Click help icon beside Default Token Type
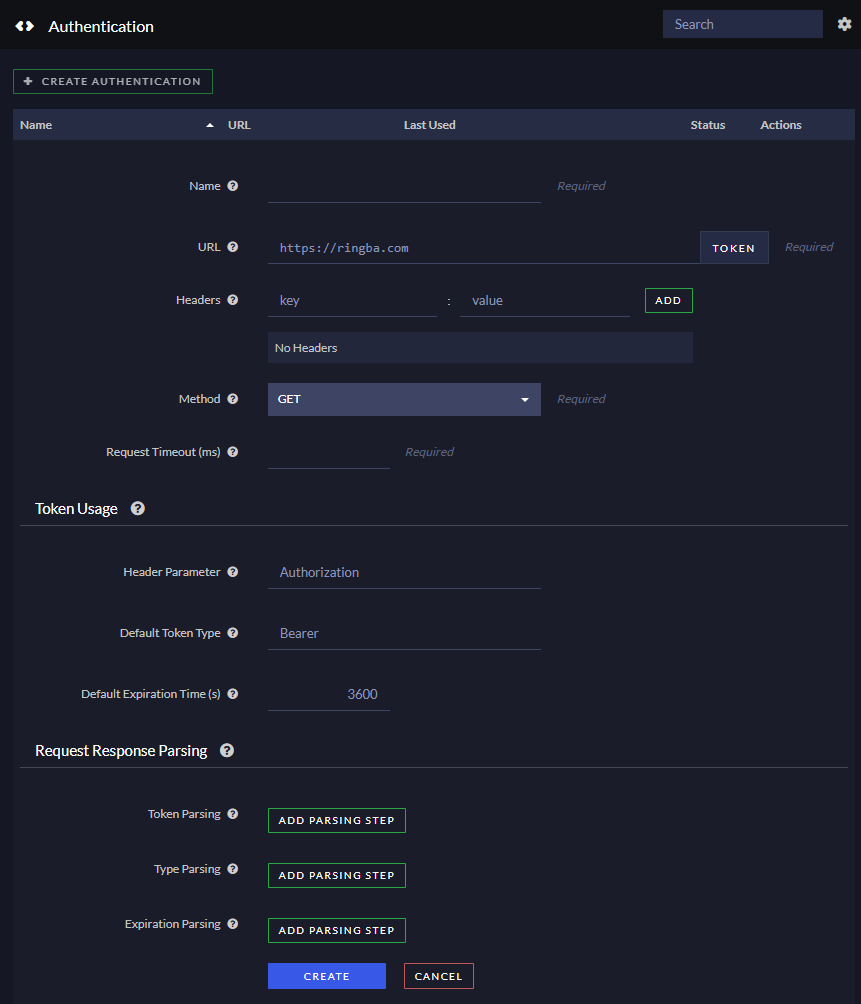The width and height of the screenshot is (861, 1004). [x=233, y=633]
